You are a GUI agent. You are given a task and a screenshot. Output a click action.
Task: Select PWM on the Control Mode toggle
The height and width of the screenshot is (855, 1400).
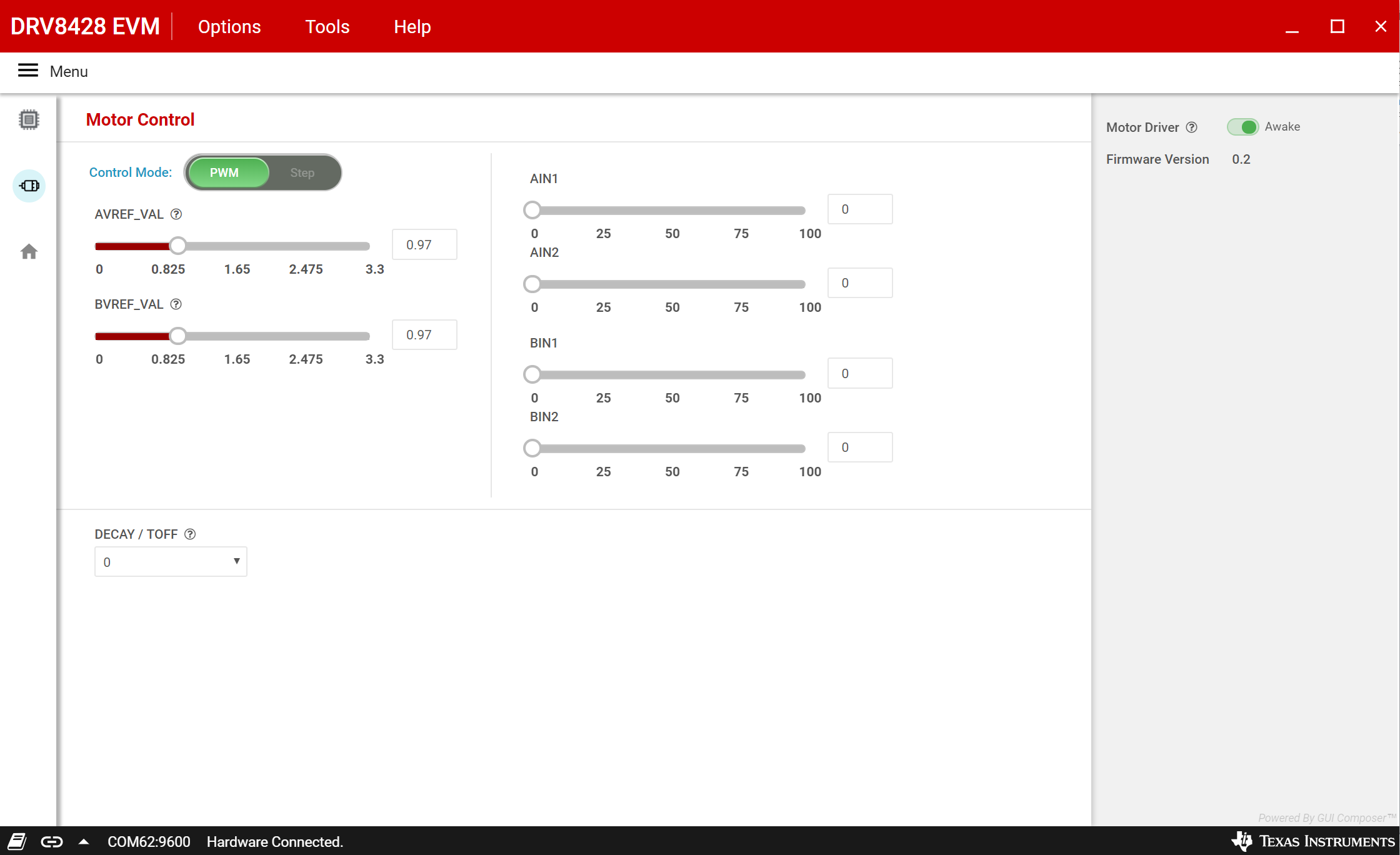[x=226, y=172]
